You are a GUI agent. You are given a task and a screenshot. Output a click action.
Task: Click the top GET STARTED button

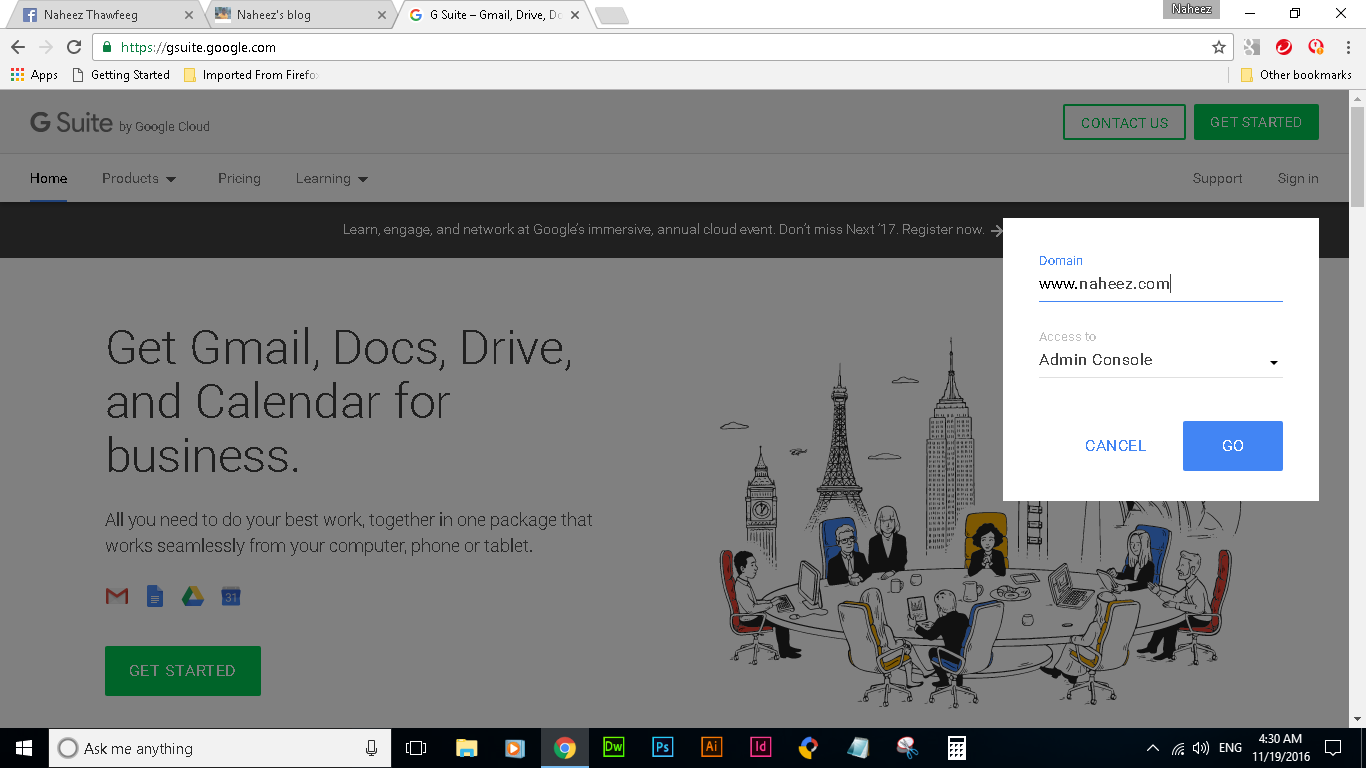(x=1256, y=122)
